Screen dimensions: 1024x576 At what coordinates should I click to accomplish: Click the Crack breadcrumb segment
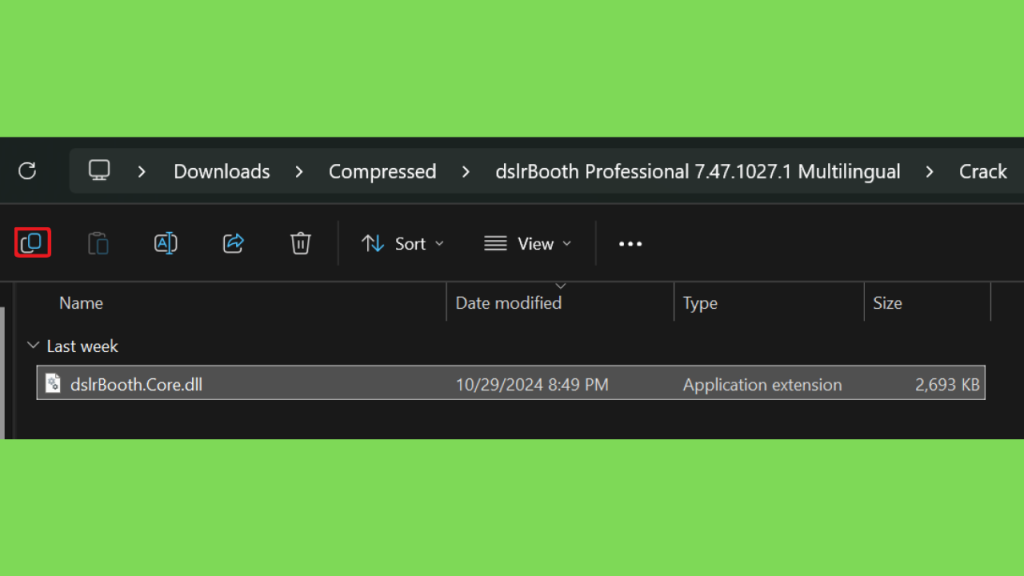pos(982,171)
